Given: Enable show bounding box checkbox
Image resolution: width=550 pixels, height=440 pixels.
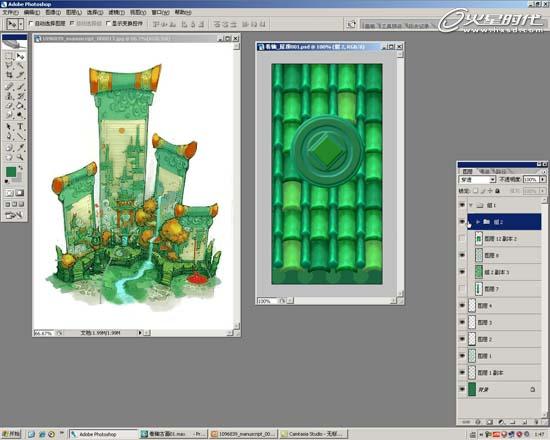Looking at the screenshot, I should pos(108,24).
